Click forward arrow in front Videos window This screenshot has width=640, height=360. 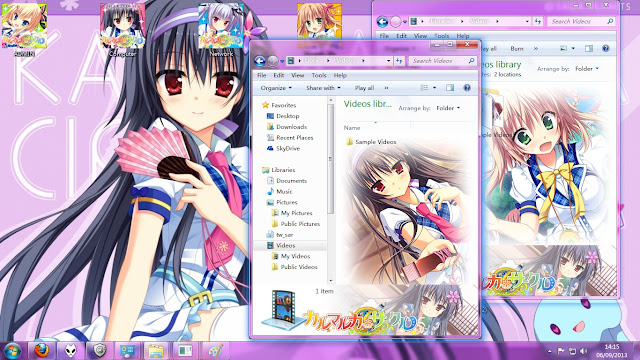(x=273, y=61)
